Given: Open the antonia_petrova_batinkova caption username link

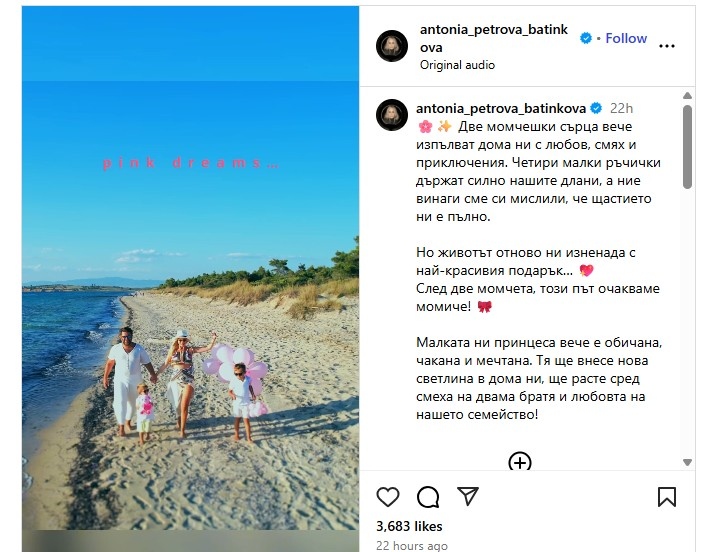Looking at the screenshot, I should click(501, 108).
